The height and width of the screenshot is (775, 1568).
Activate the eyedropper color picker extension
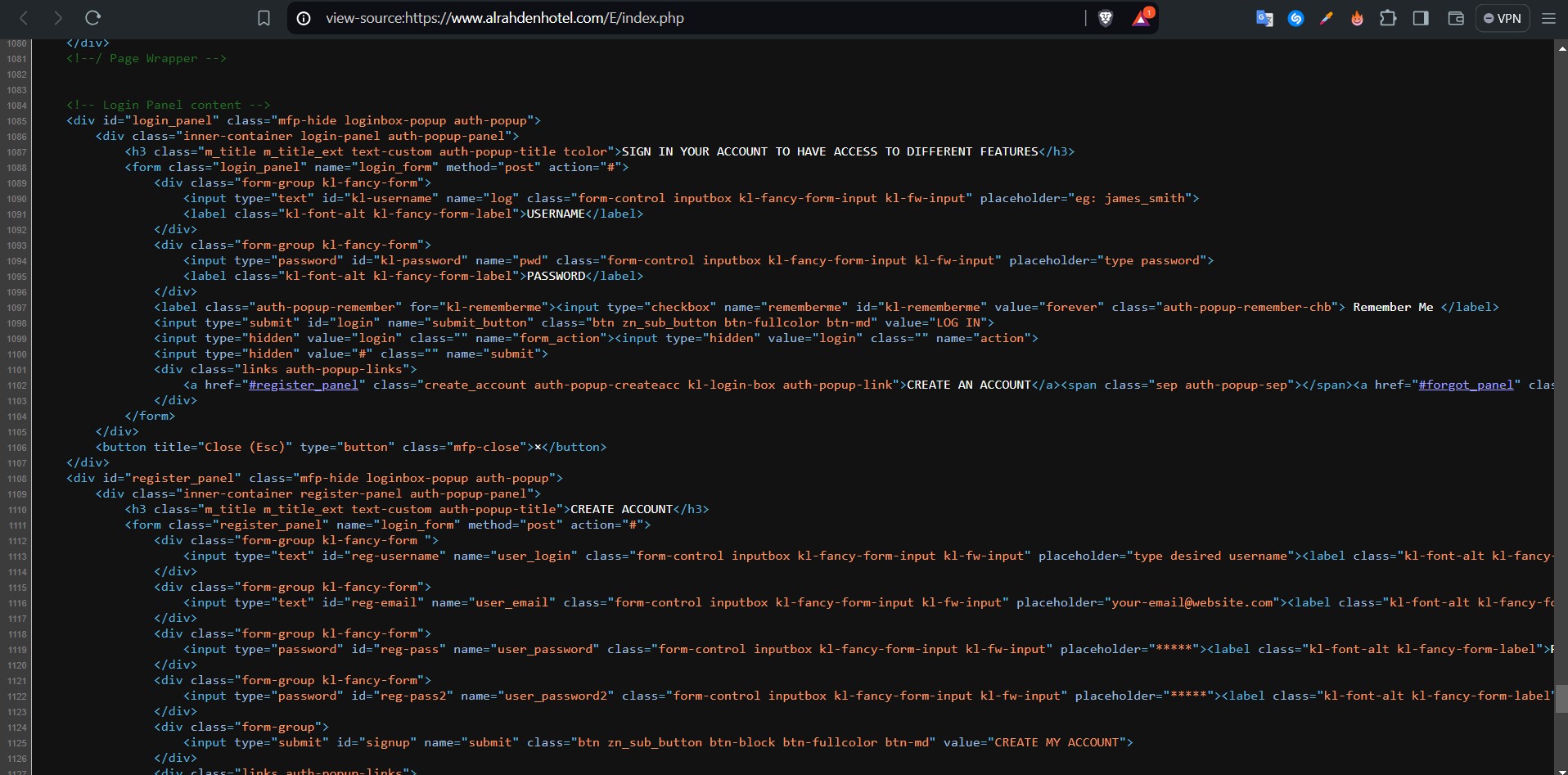(1327, 18)
